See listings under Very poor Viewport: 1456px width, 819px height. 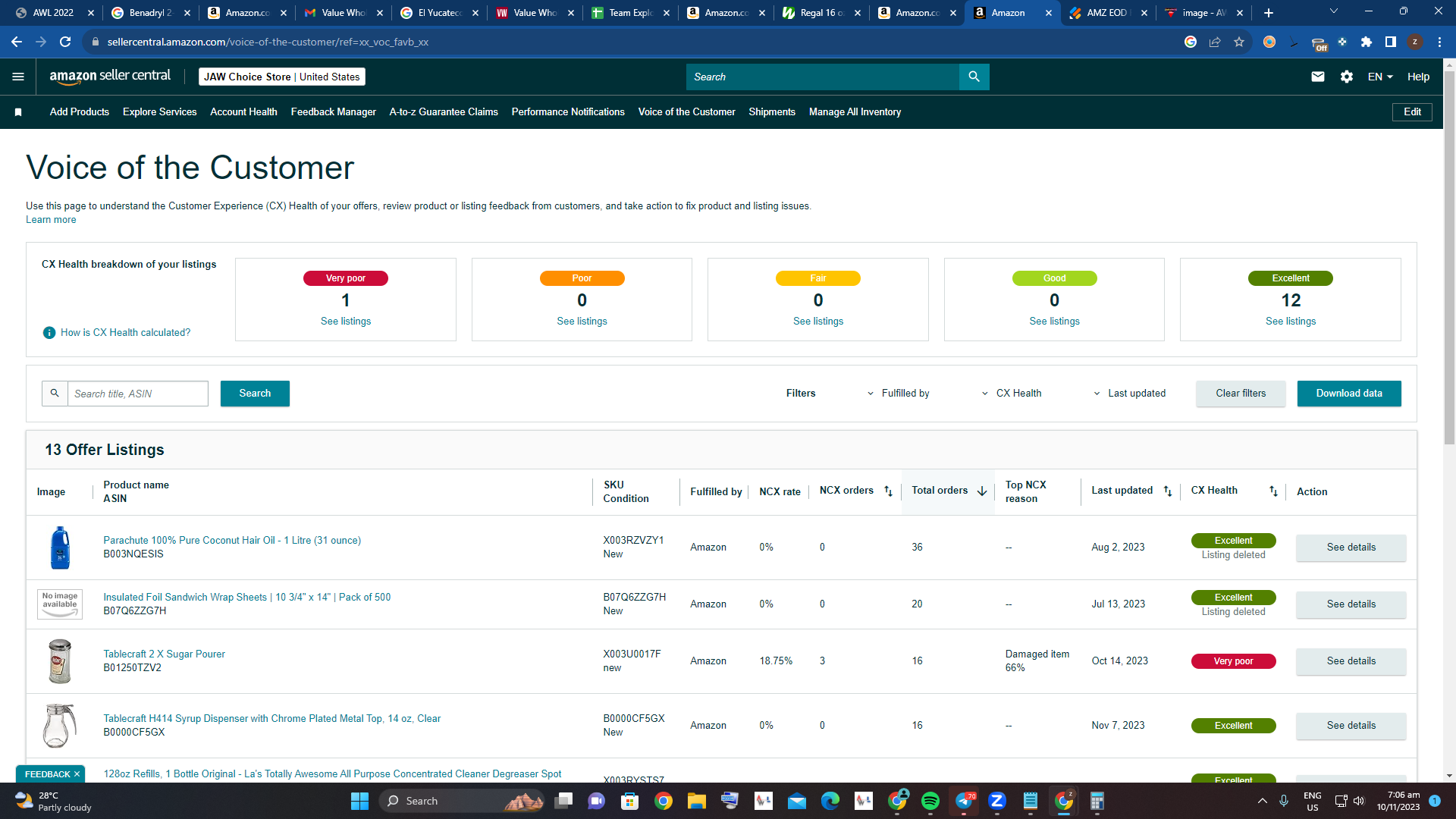pyautogui.click(x=346, y=322)
